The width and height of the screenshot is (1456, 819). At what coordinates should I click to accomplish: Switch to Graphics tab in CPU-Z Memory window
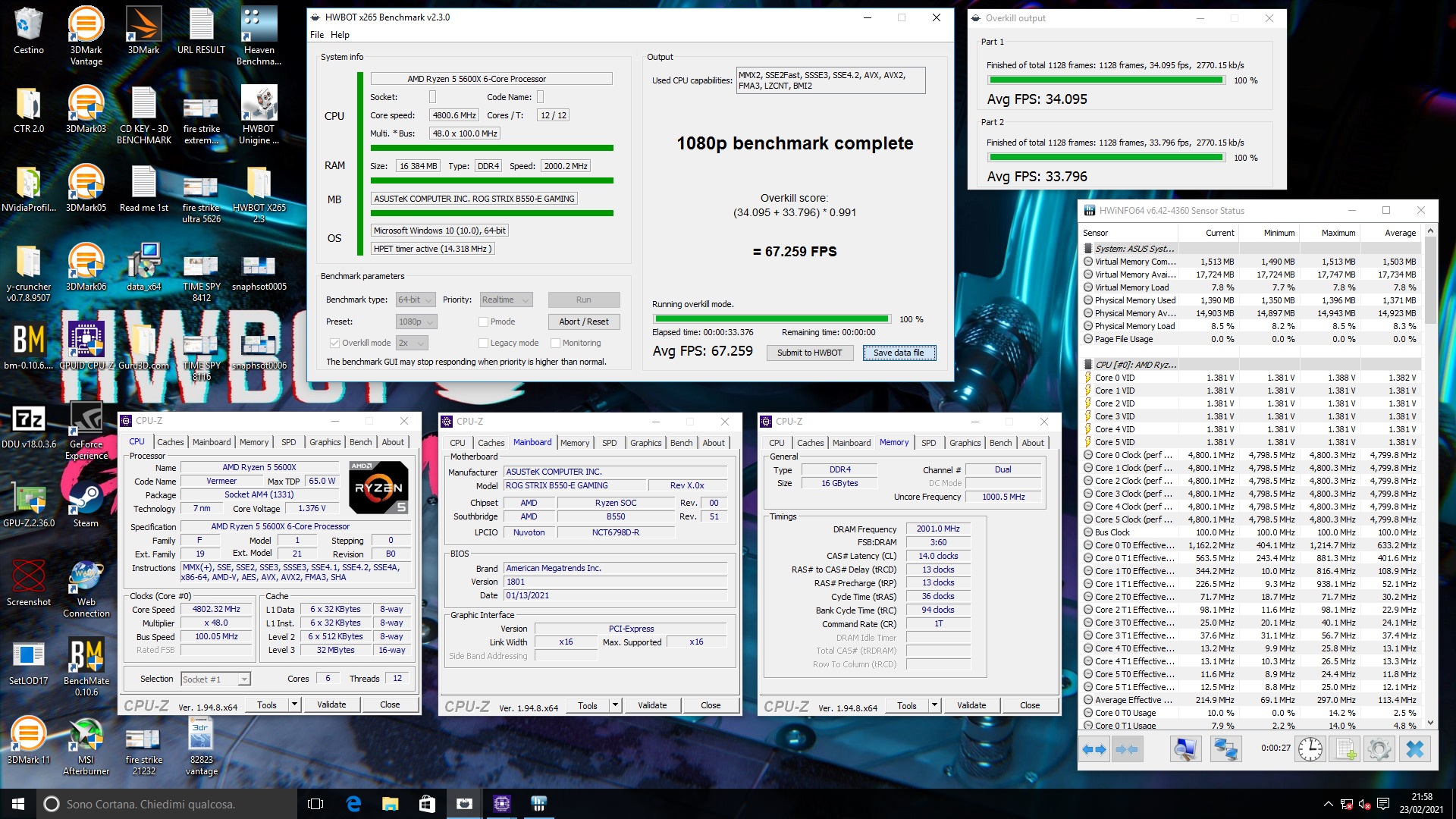pyautogui.click(x=965, y=443)
